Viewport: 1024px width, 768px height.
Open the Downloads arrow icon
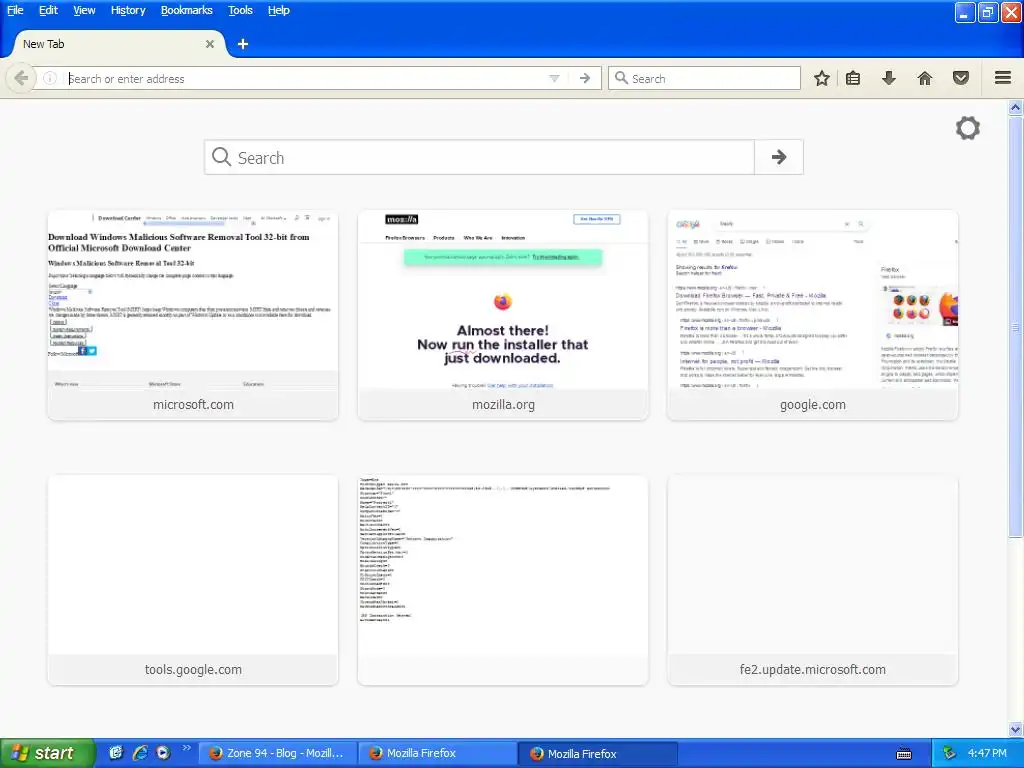889,78
